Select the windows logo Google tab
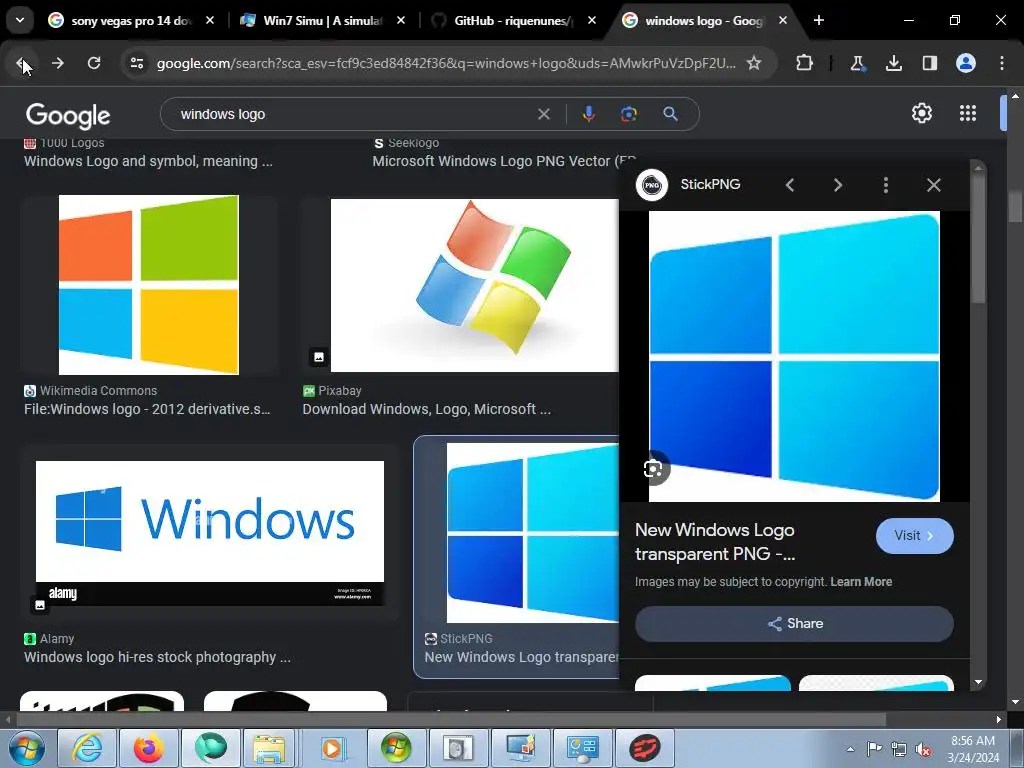This screenshot has height=768, width=1024. click(x=703, y=21)
